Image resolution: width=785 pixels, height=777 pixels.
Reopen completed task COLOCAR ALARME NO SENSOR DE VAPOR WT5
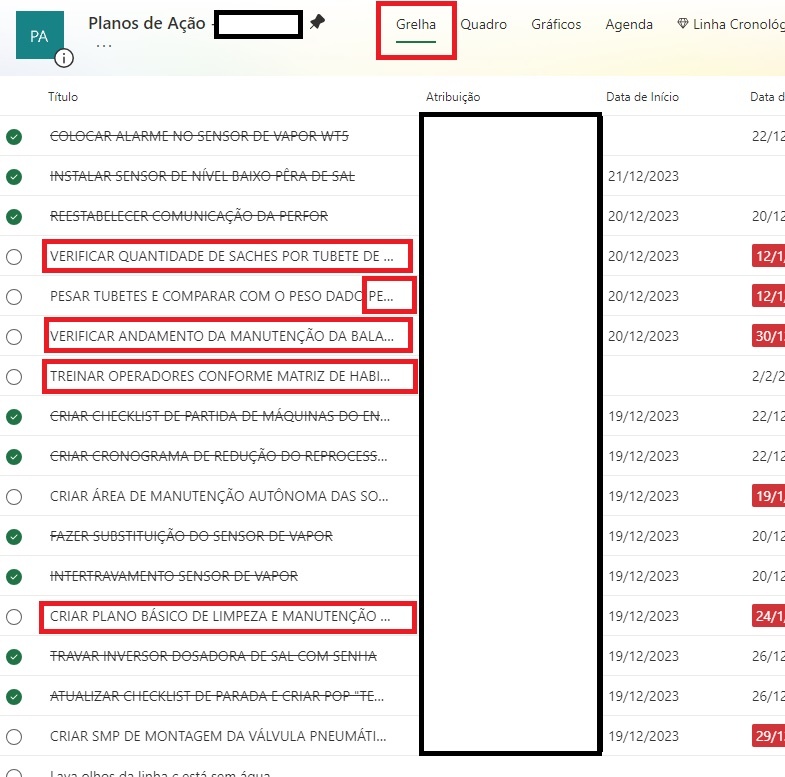[x=14, y=136]
